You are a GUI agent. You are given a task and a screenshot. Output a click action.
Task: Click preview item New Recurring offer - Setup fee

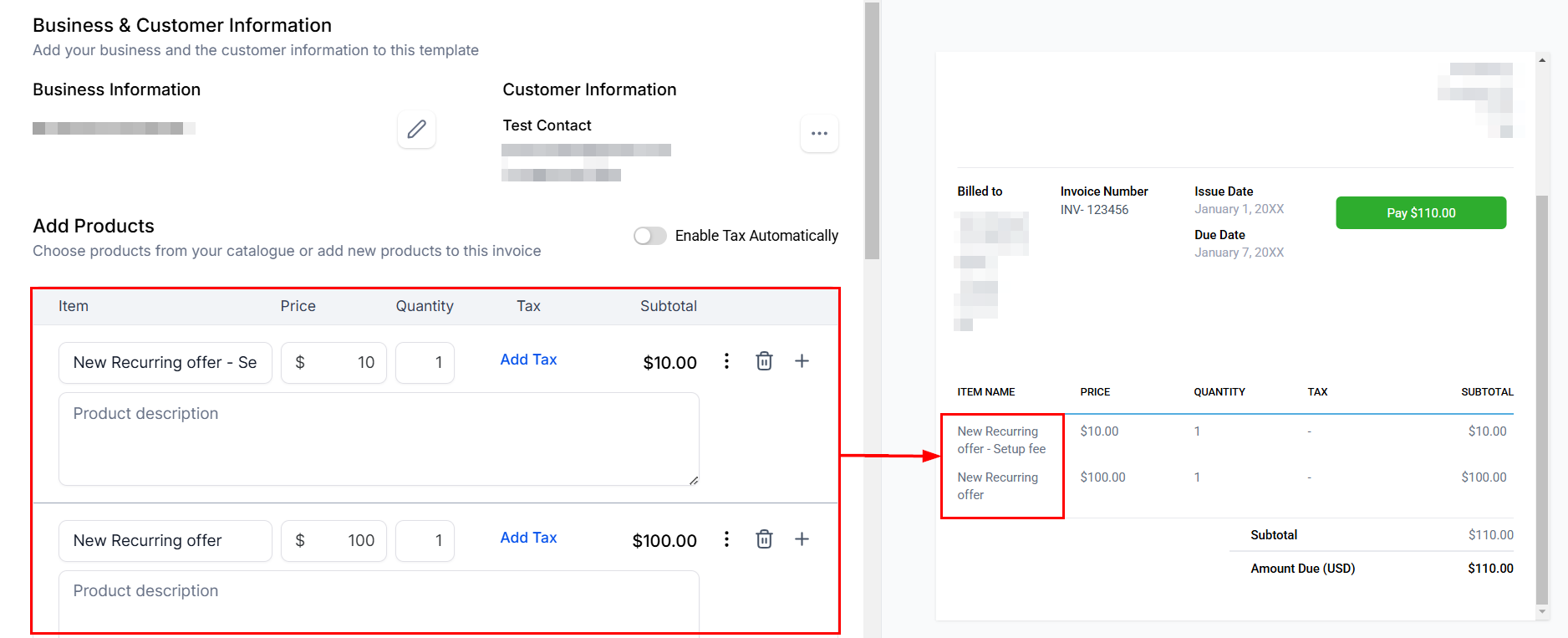coord(1001,440)
